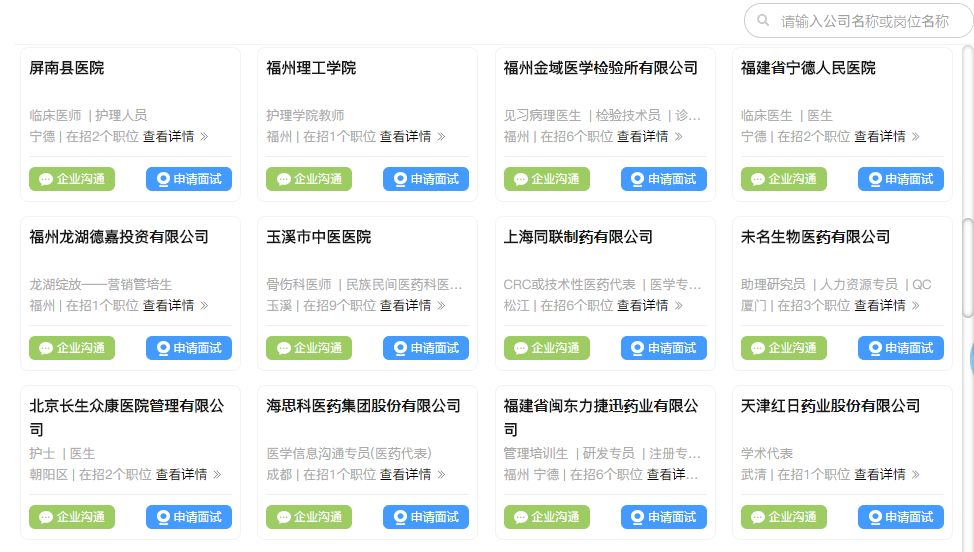Click 企业沟通 for 屏南县医院
Image resolution: width=974 pixels, height=552 pixels.
coord(72,179)
